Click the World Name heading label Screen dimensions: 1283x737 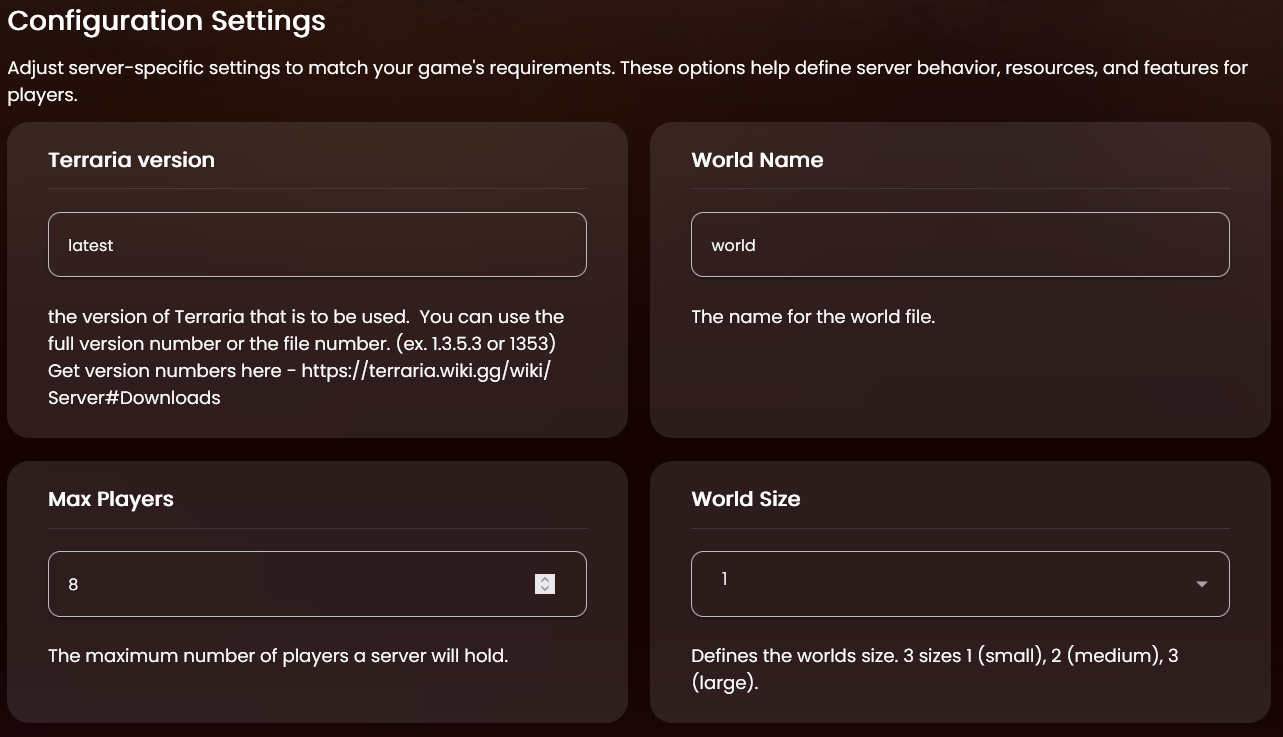757,160
